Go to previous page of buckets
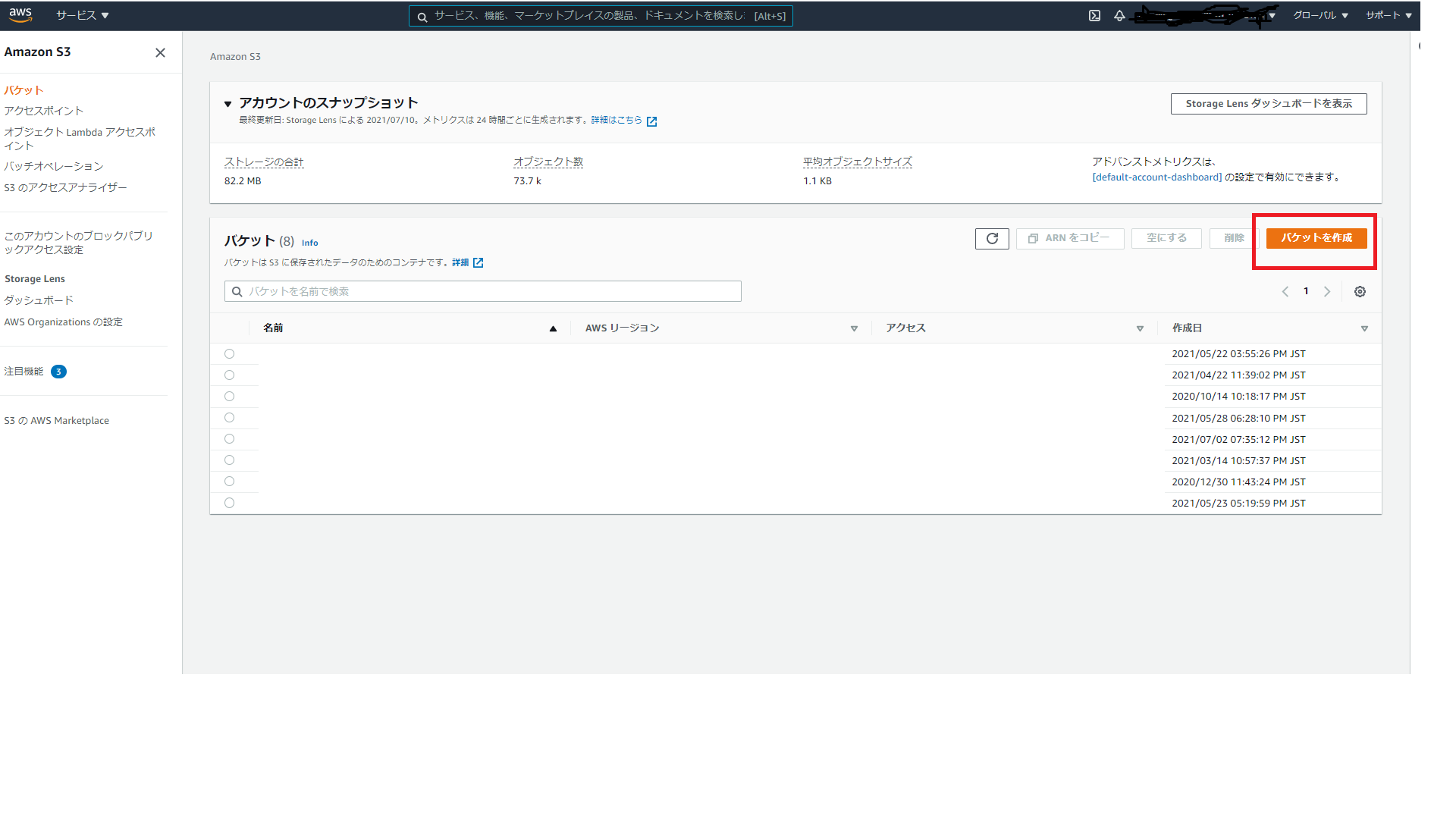 point(1285,291)
